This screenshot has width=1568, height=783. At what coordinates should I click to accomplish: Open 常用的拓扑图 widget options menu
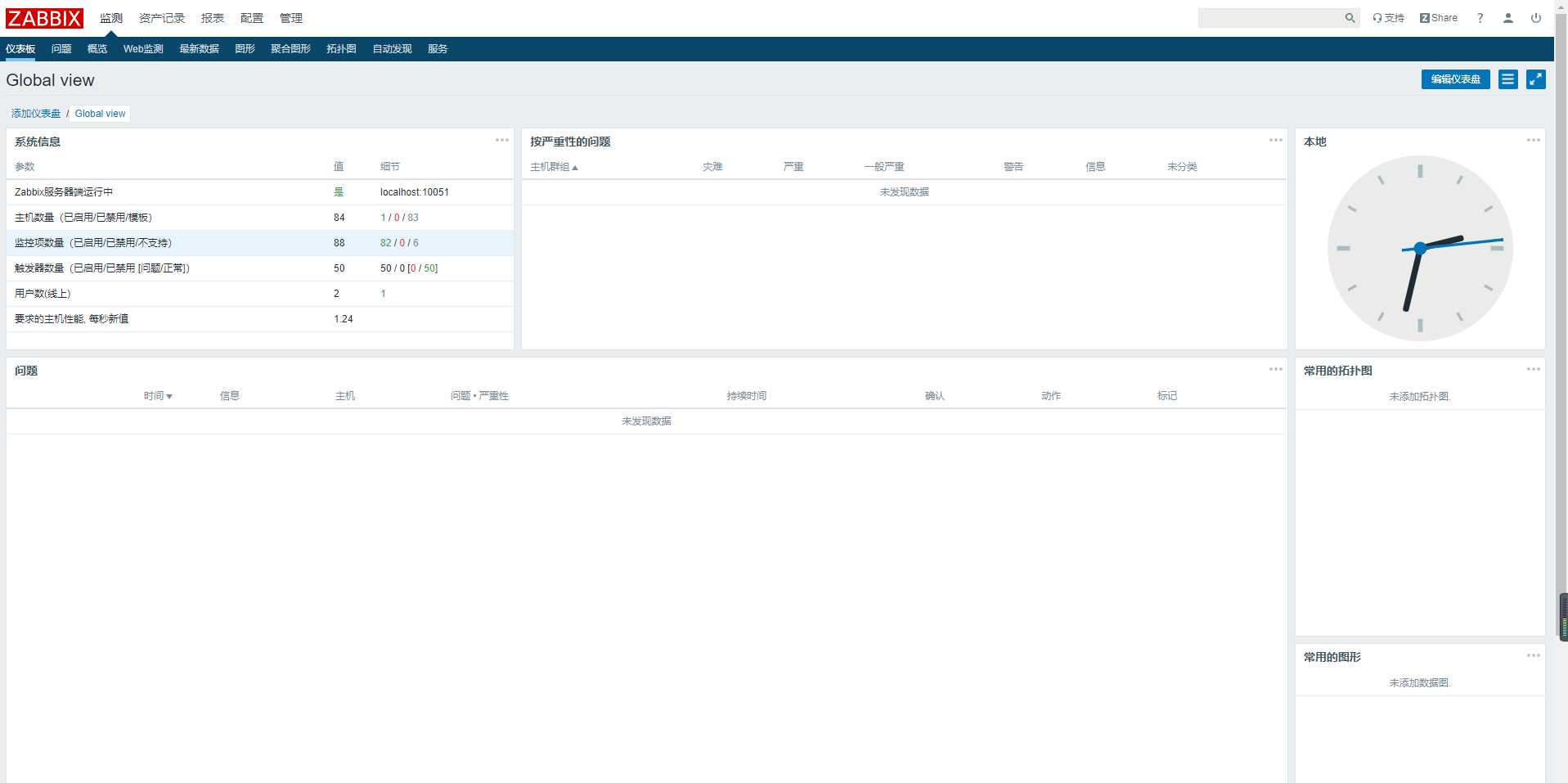1534,369
